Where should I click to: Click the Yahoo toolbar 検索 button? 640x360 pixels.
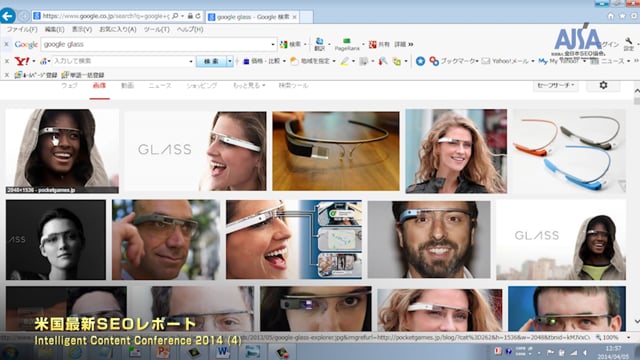211,61
